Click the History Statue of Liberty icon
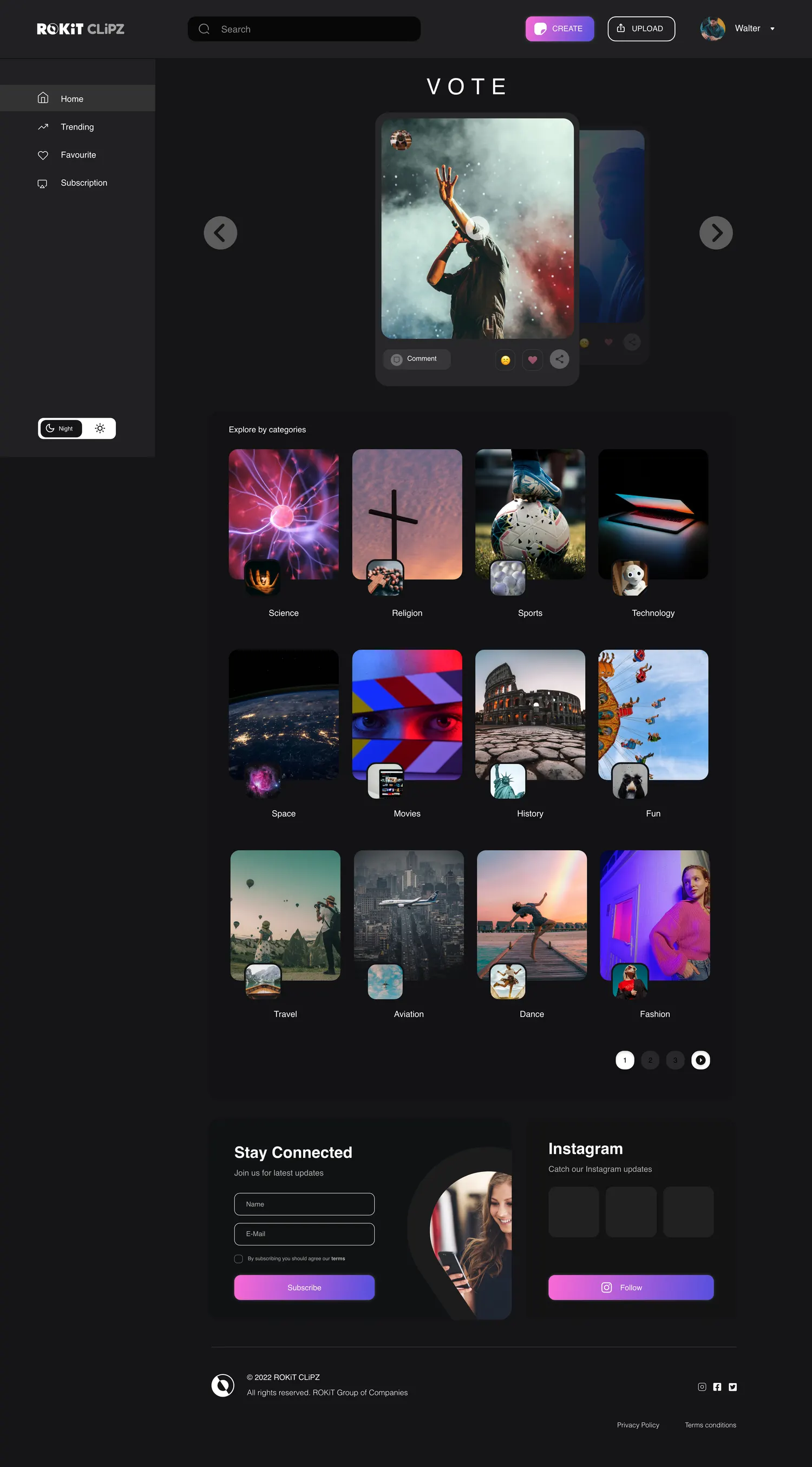812x1467 pixels. click(508, 781)
